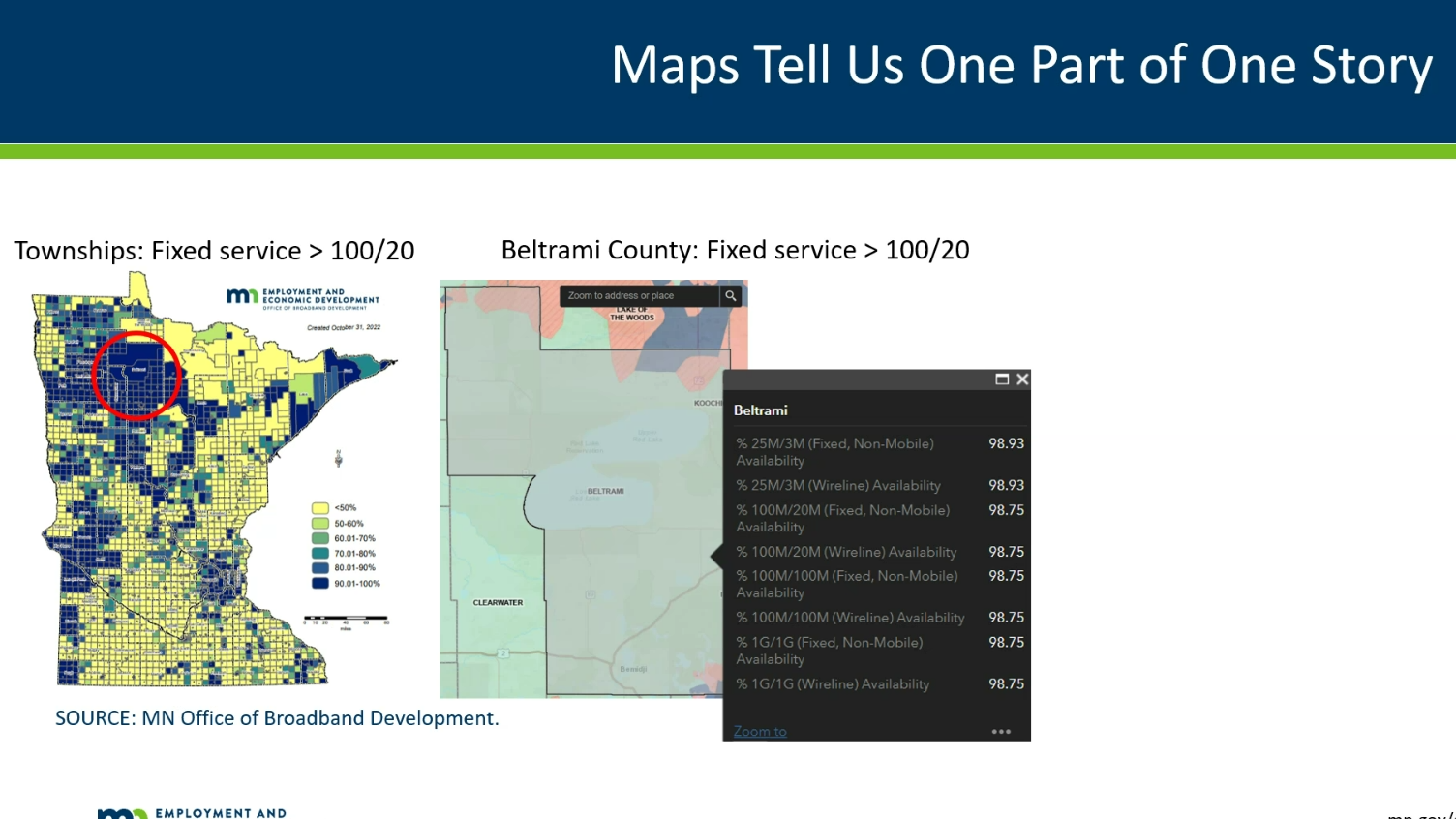Screen dimensions: 1456x819
Task: Open the popup's three-dot more options
Action: (1001, 732)
